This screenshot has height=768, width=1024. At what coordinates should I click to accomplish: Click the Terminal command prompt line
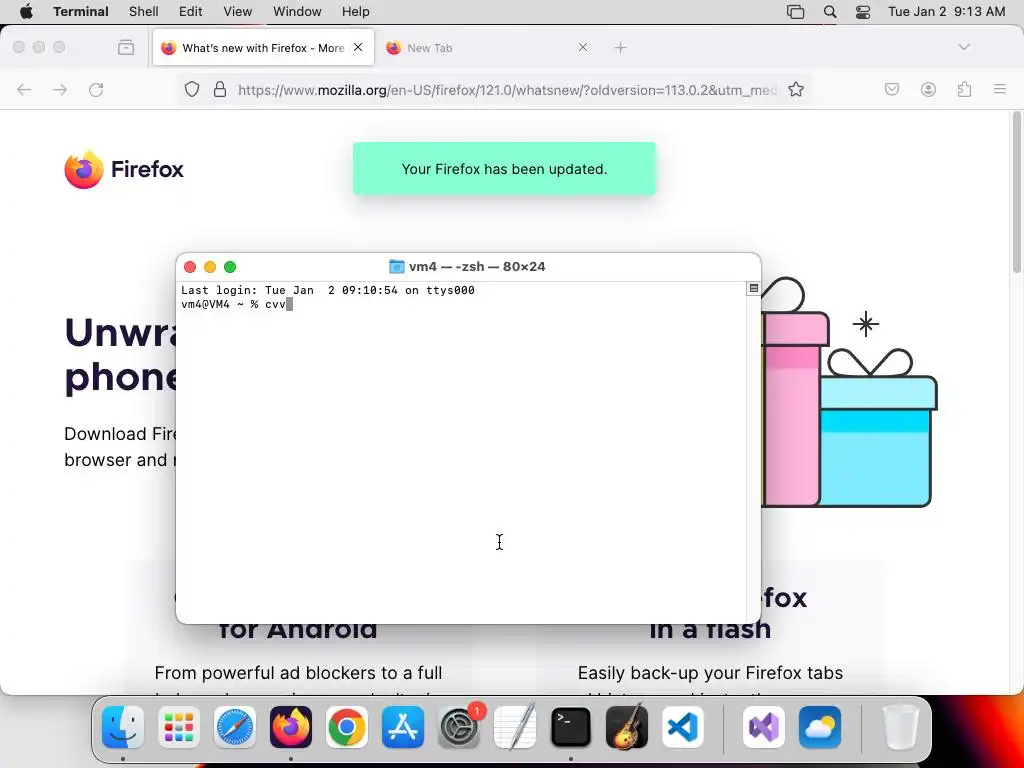237,304
